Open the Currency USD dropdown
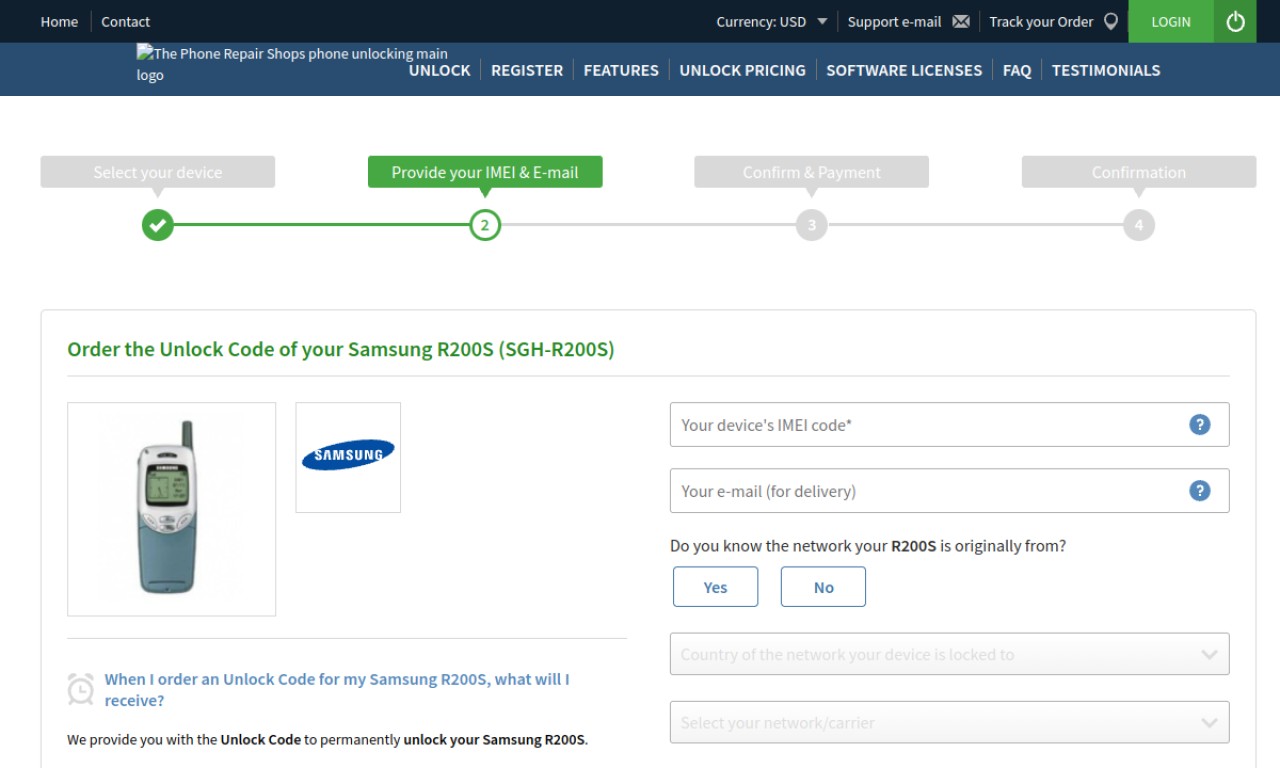This screenshot has width=1280, height=768. pyautogui.click(x=771, y=22)
